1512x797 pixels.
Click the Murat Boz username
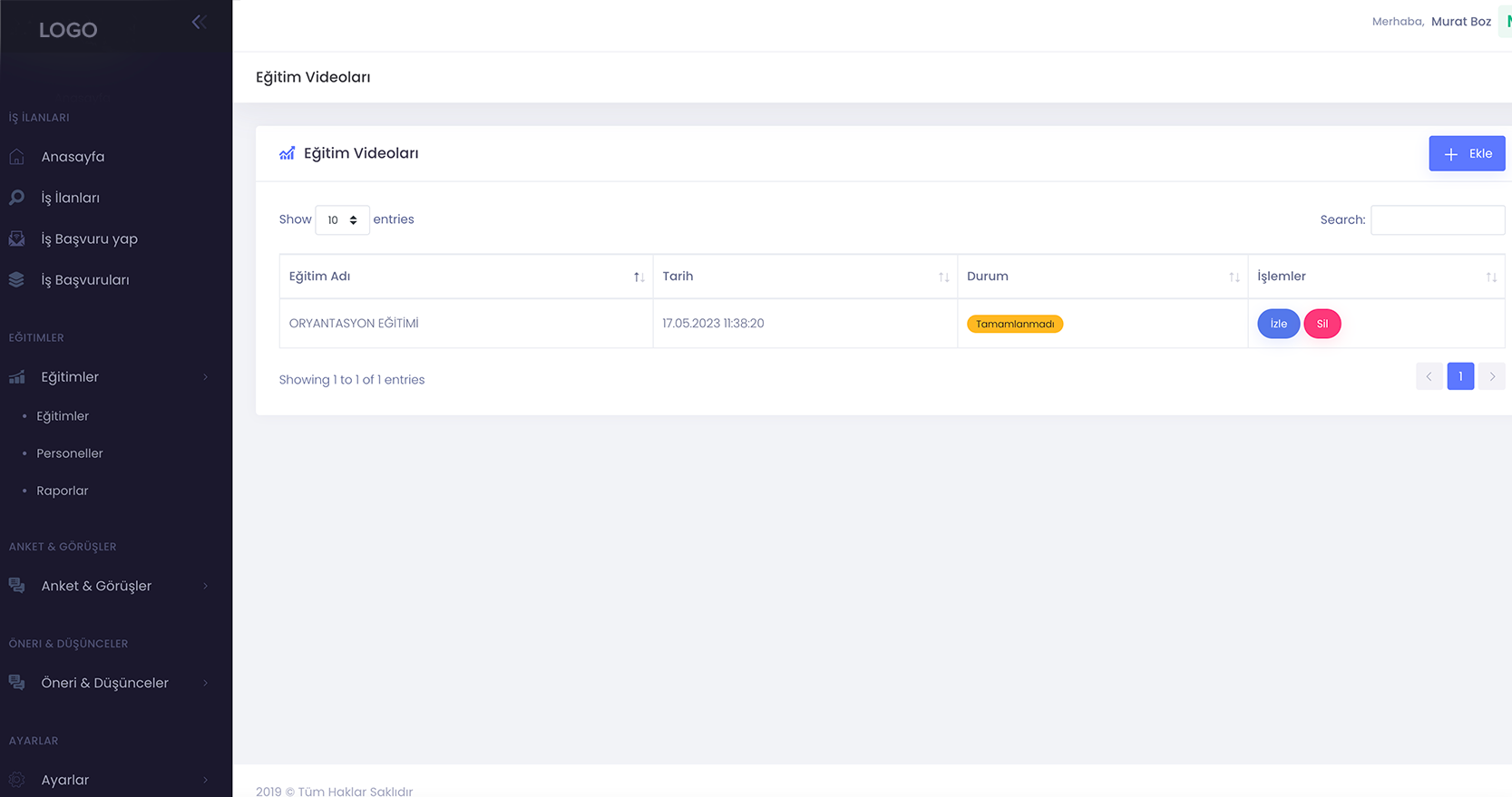1461,22
